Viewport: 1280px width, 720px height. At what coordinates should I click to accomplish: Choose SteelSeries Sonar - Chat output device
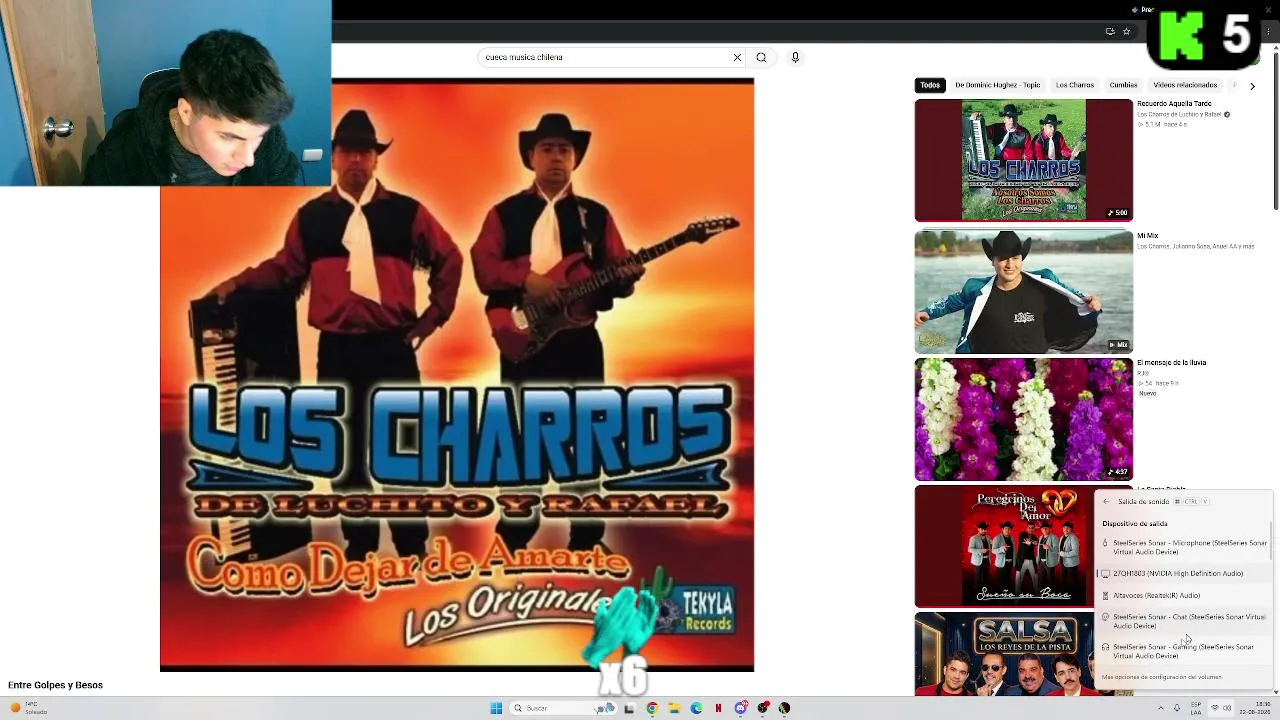pos(1183,621)
